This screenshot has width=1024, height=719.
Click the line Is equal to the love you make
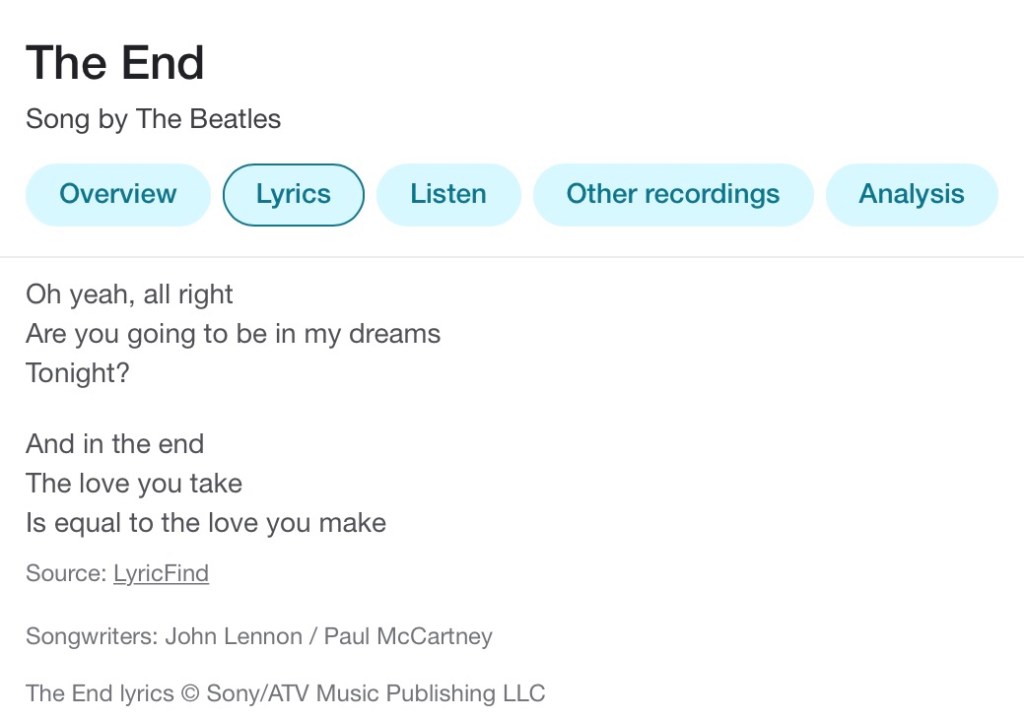206,523
